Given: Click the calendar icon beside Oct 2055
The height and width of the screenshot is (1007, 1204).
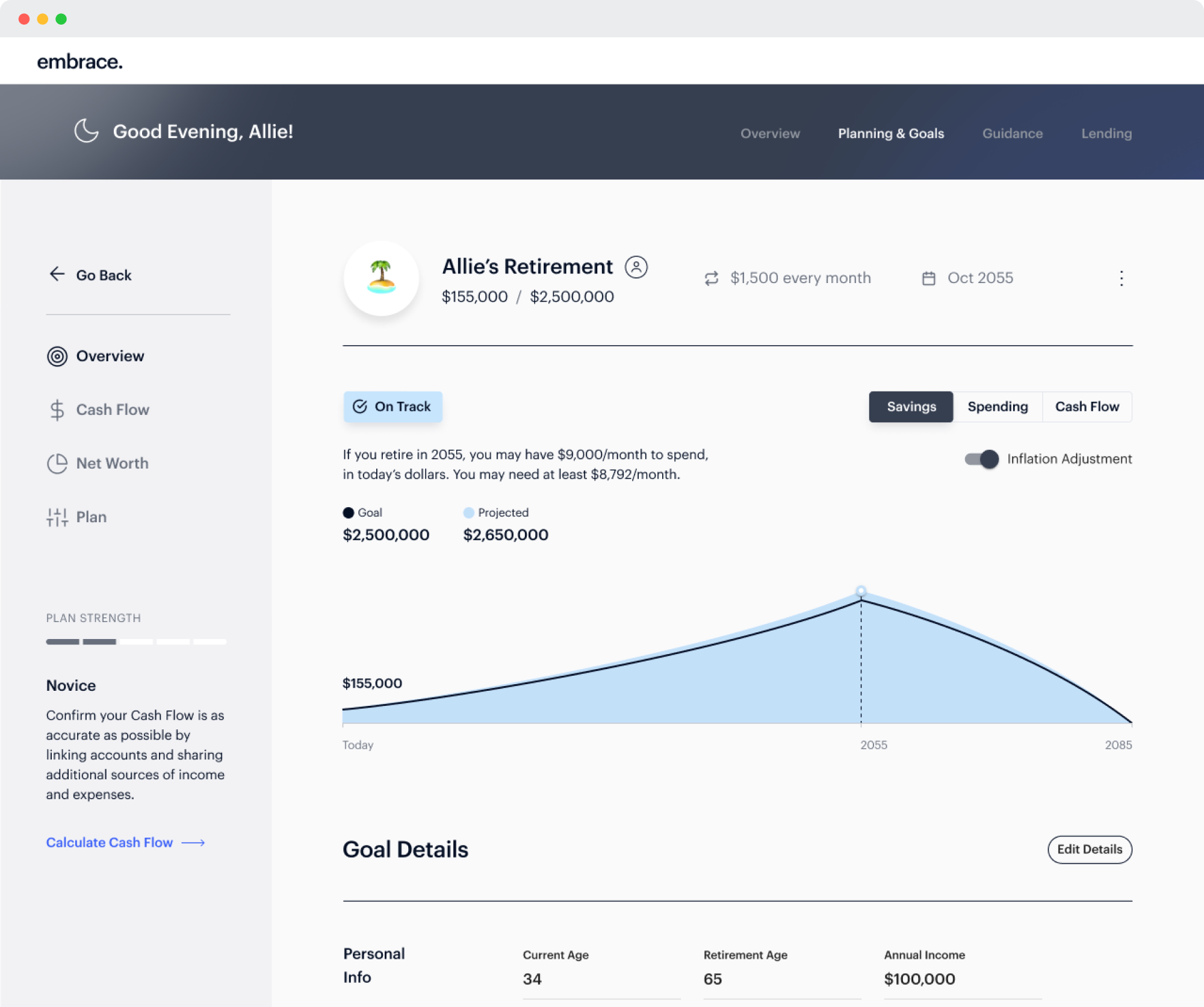Looking at the screenshot, I should (929, 278).
